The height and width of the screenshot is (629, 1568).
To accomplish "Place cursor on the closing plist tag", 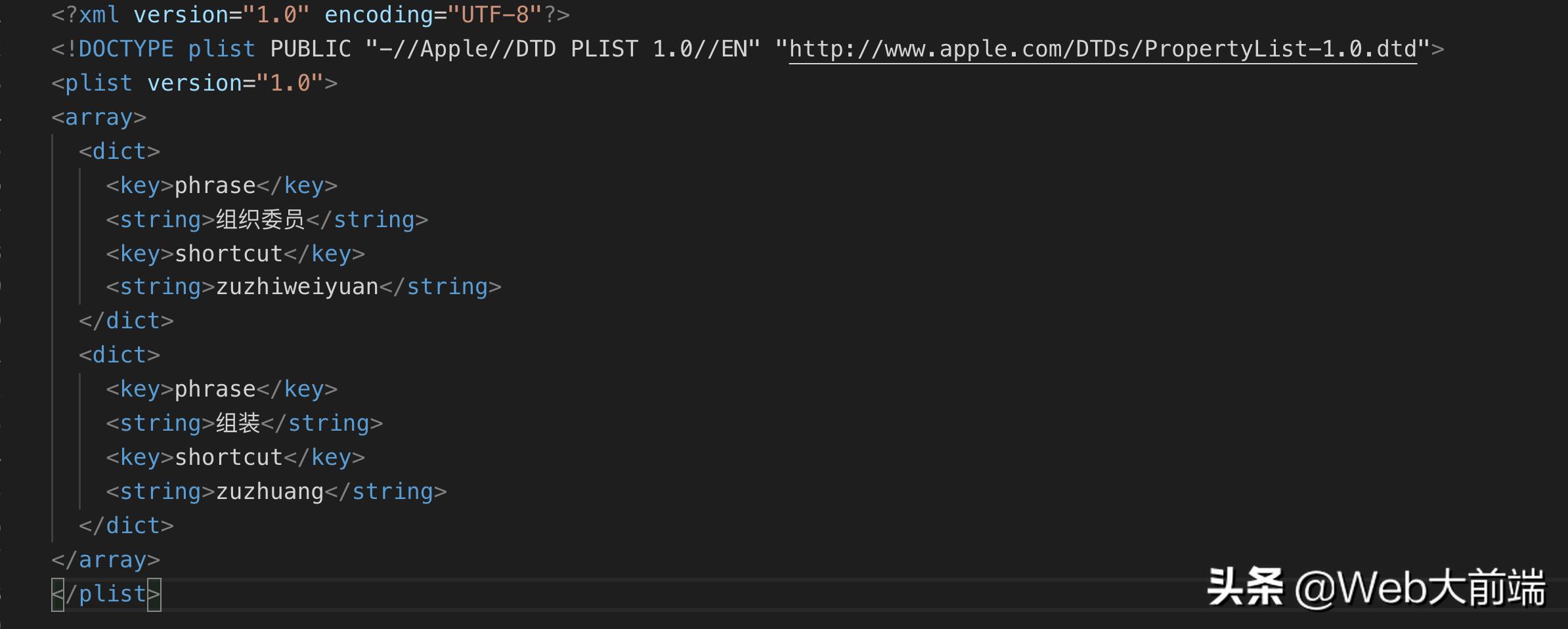I will 106,594.
